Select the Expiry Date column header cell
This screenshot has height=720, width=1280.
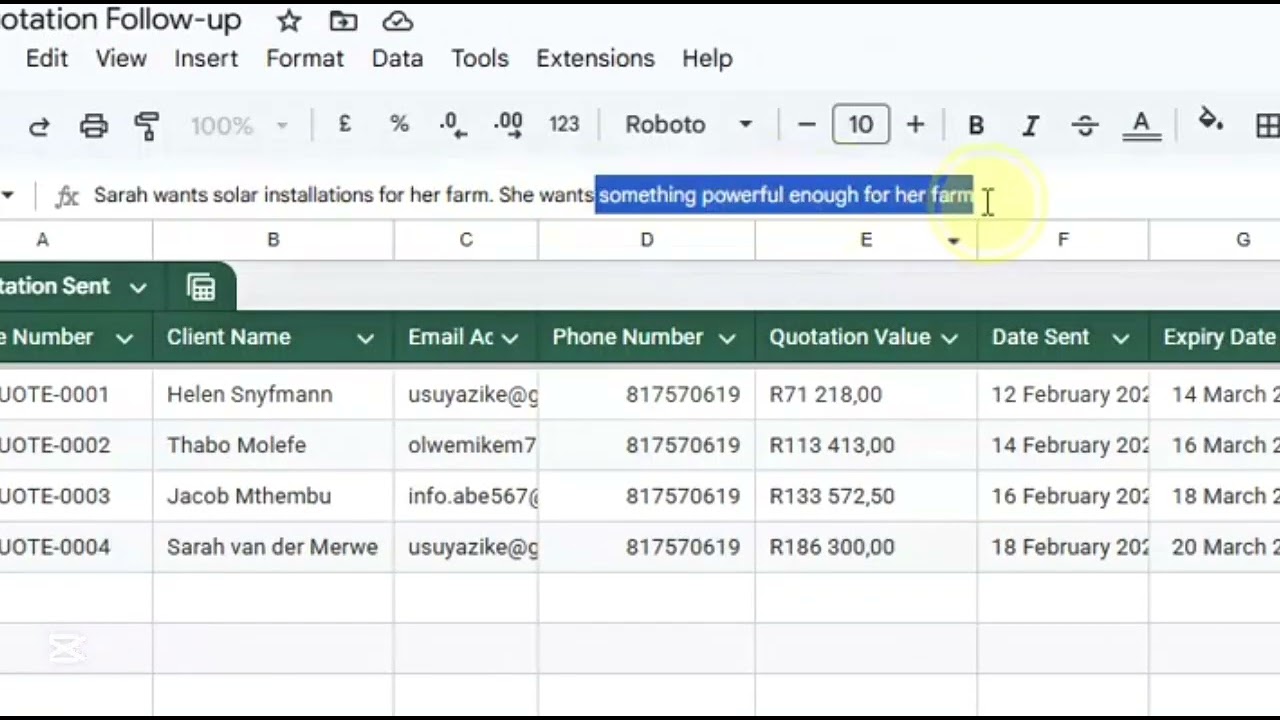point(1215,337)
